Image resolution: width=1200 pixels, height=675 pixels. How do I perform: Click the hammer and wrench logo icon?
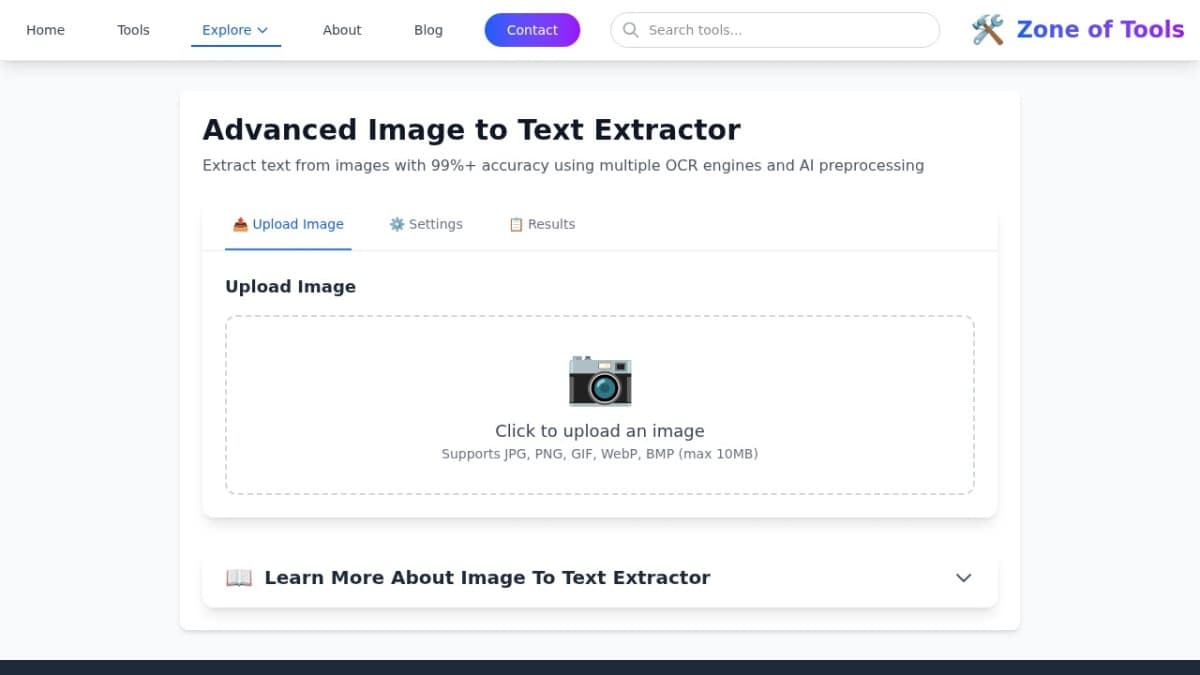[x=986, y=29]
